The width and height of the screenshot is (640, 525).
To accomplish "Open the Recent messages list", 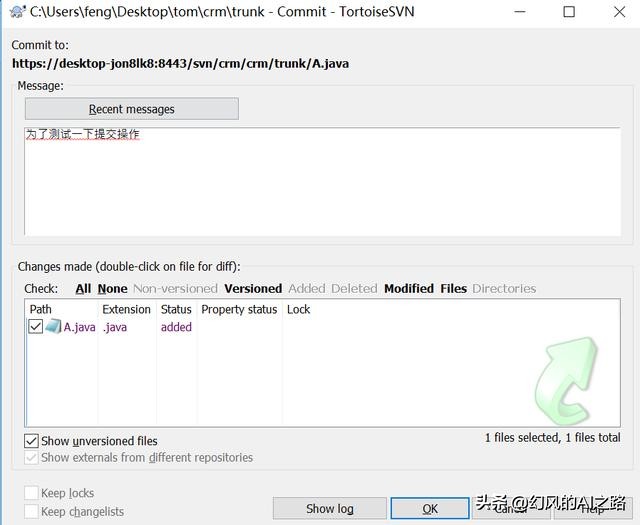I will 132,109.
